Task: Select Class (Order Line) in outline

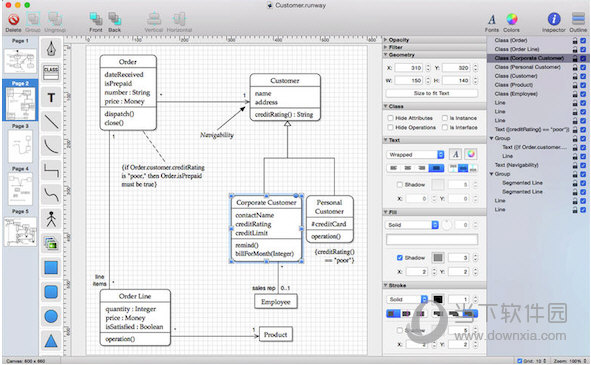Action: tap(517, 49)
